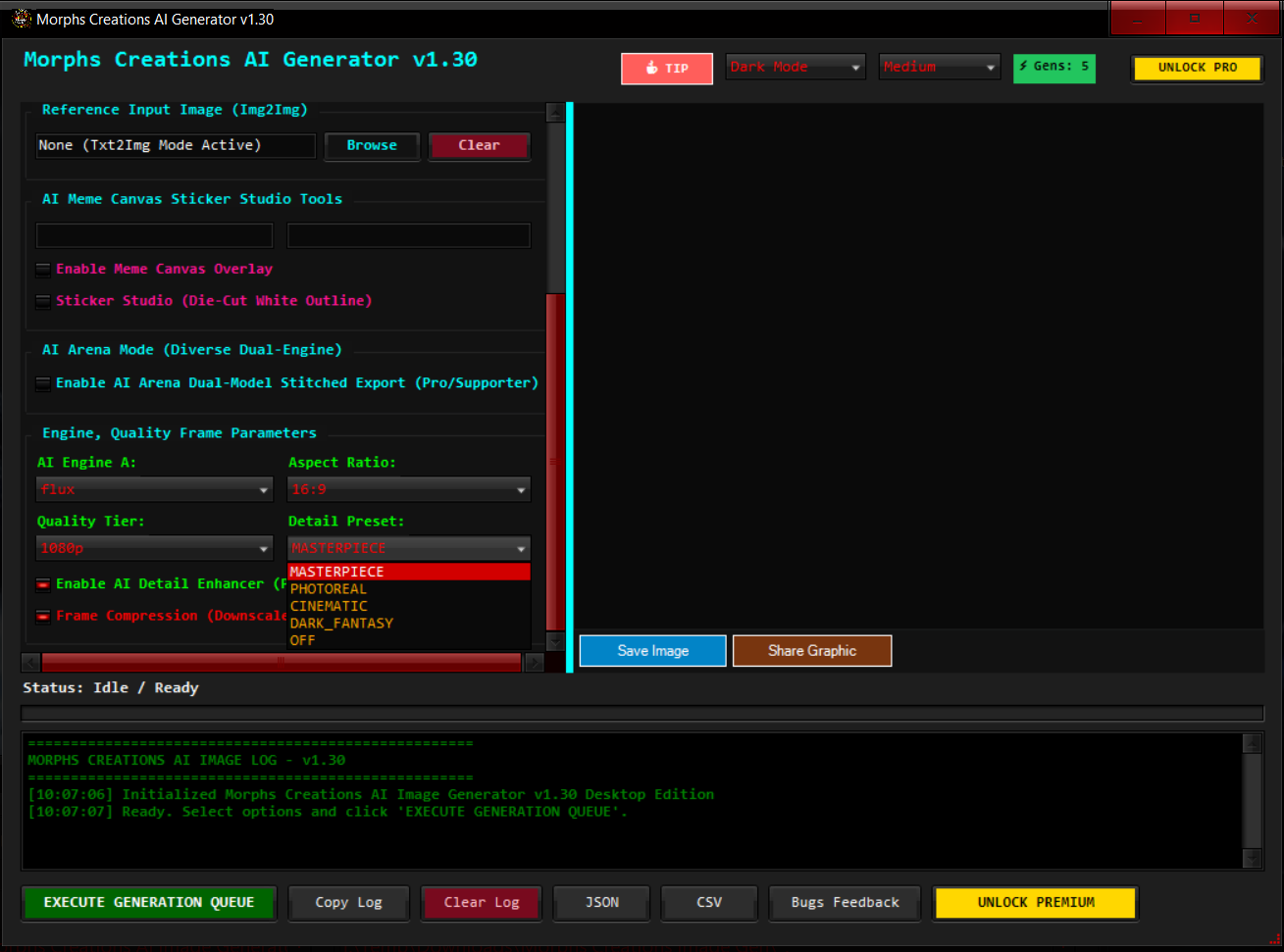Set detail preset to OFF
Screen dimensions: 1284x952
click(409, 640)
